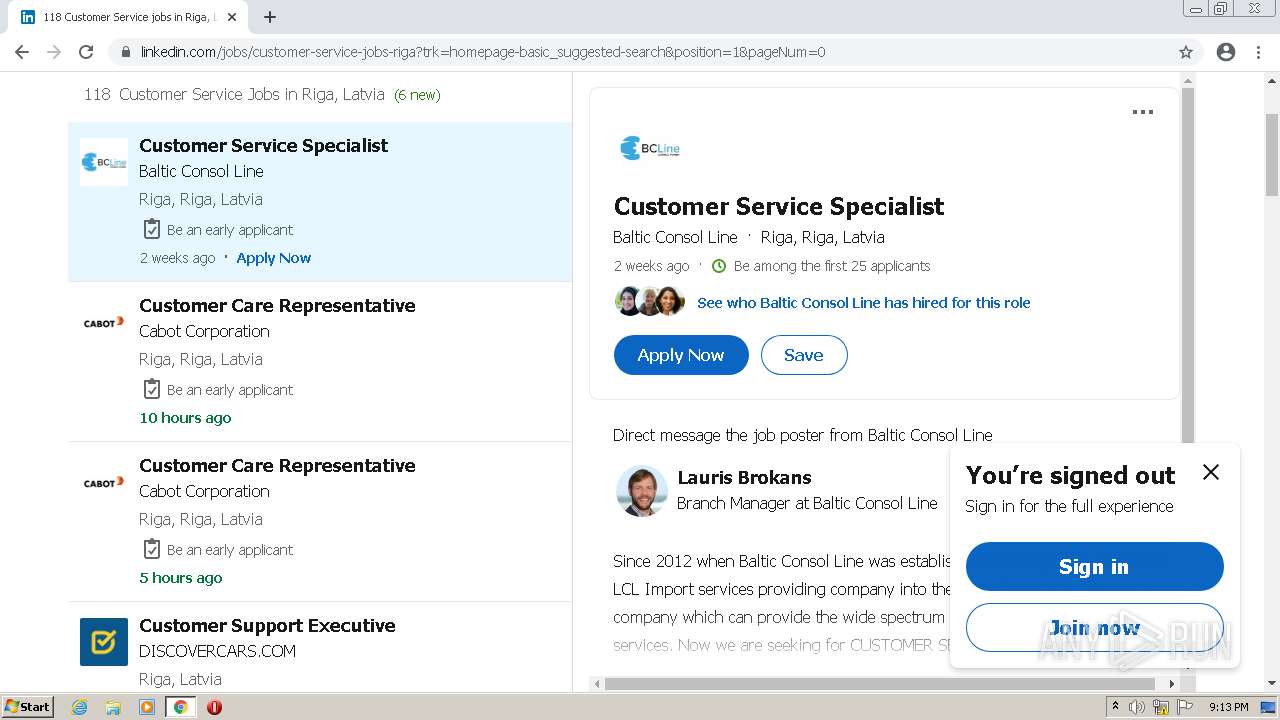
Task: Open Windows Explorer folder from taskbar
Action: 113,707
